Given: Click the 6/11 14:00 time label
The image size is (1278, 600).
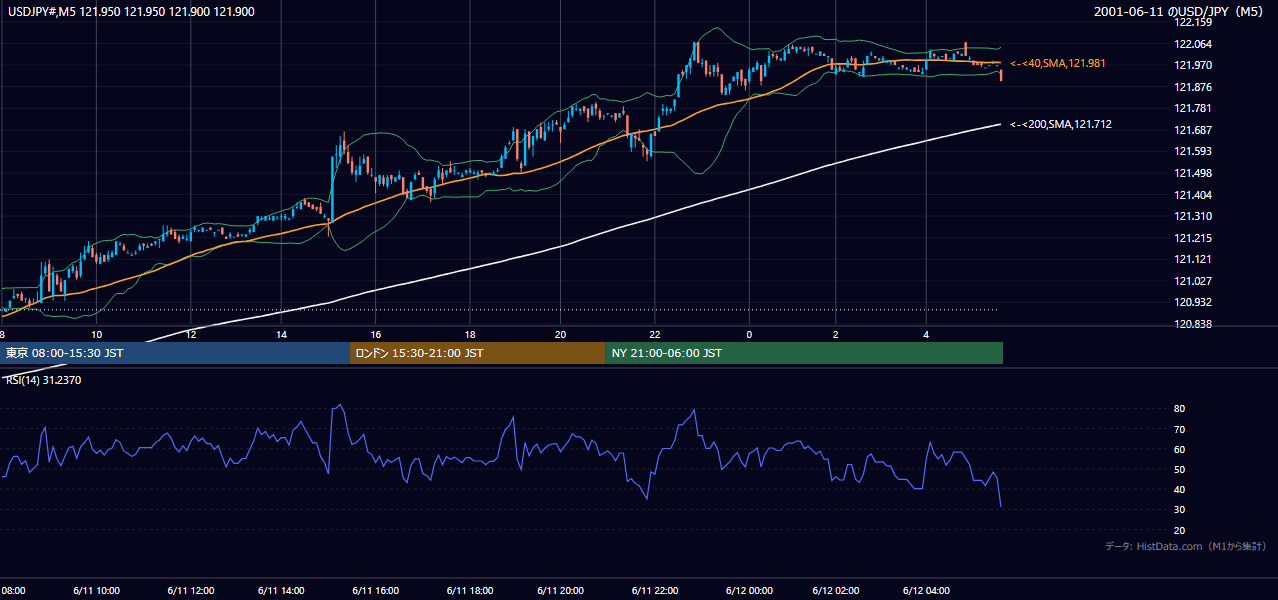Looking at the screenshot, I should pyautogui.click(x=280, y=590).
